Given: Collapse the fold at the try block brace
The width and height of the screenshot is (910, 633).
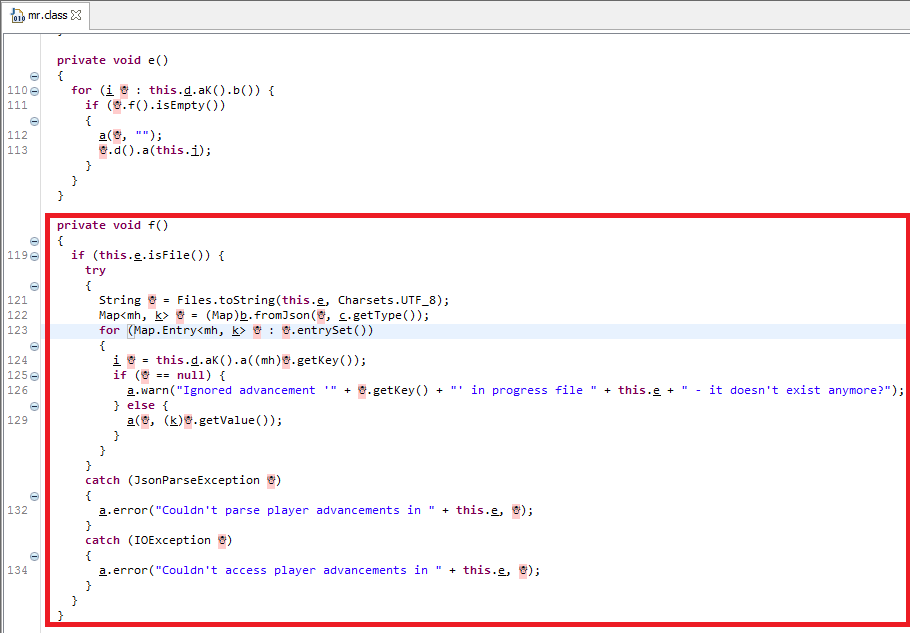Looking at the screenshot, I should [34, 286].
